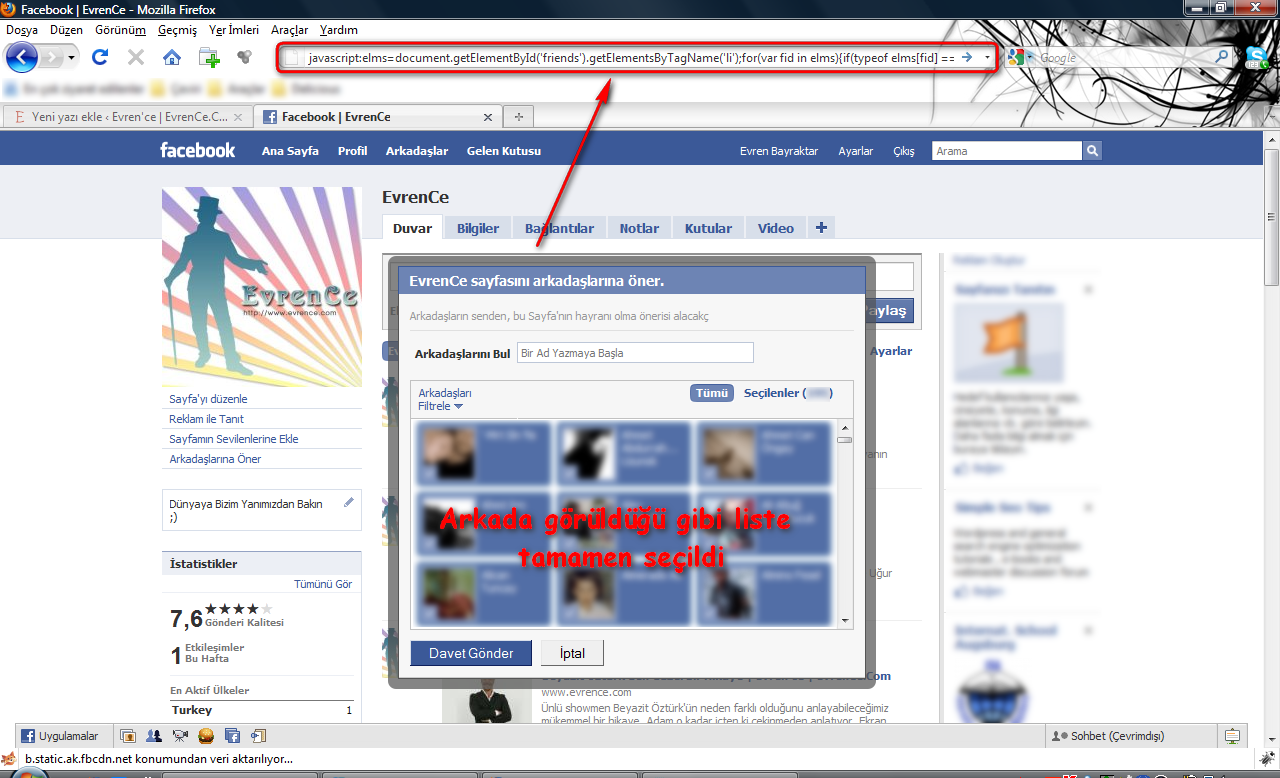Focus the javascript address bar

click(x=631, y=57)
